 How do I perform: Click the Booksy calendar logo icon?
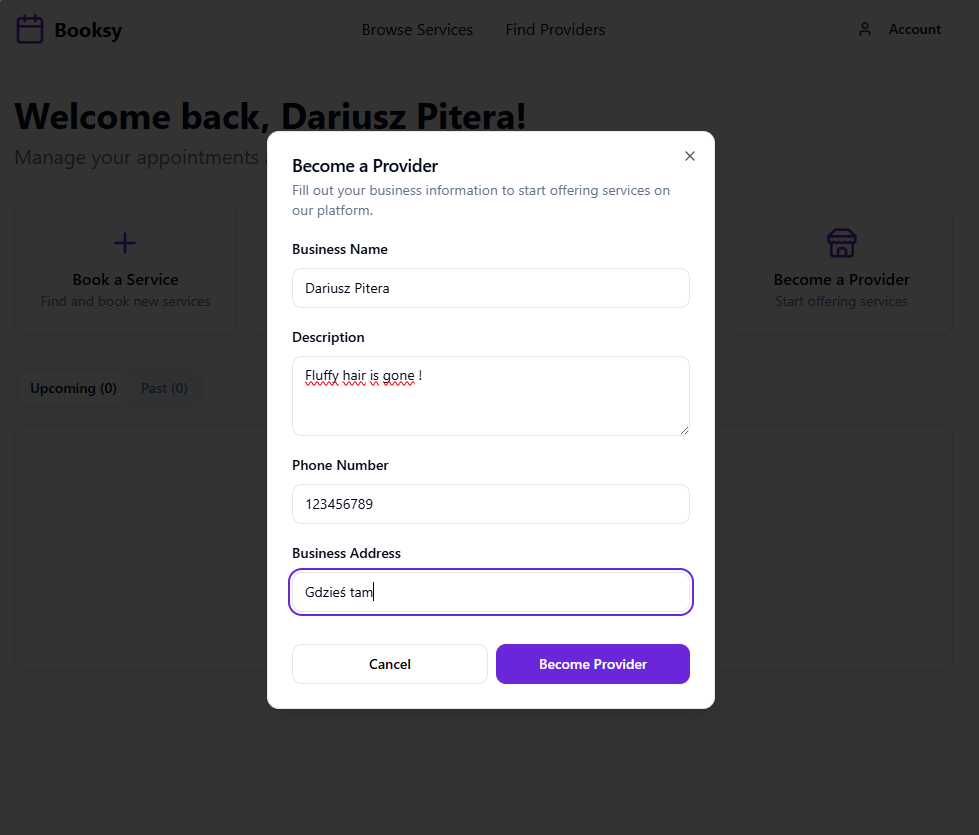(x=30, y=29)
